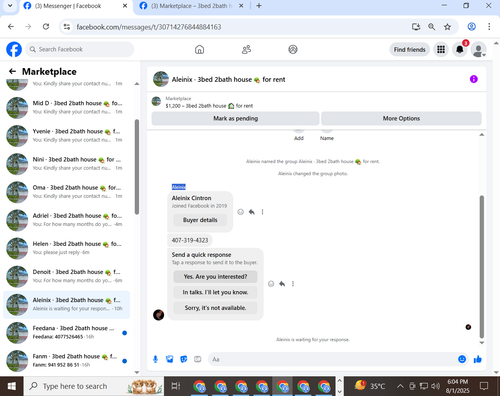
Task: Click the Windows taskbar search box
Action: (x=94, y=386)
